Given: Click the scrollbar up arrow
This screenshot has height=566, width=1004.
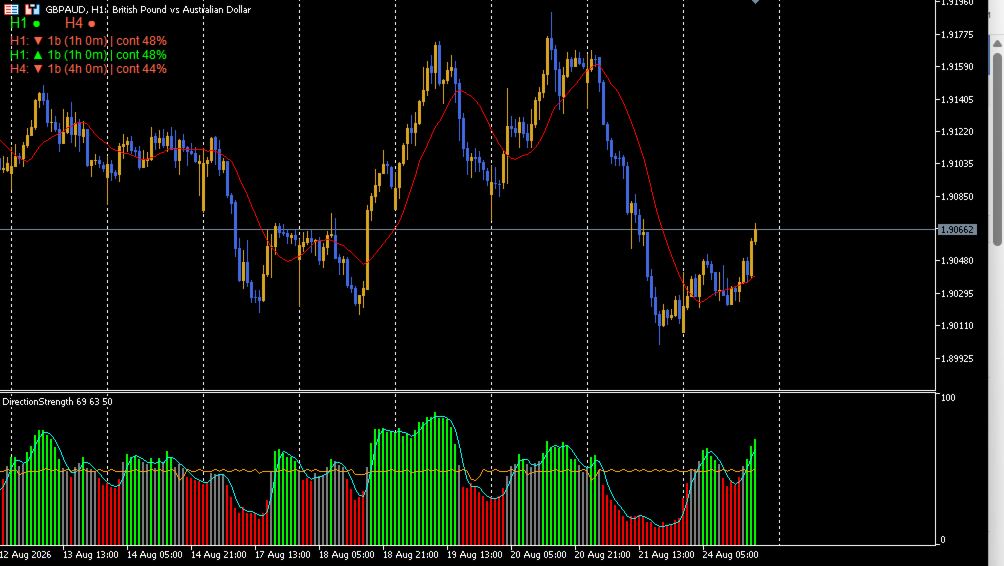Looking at the screenshot, I should [x=997, y=43].
